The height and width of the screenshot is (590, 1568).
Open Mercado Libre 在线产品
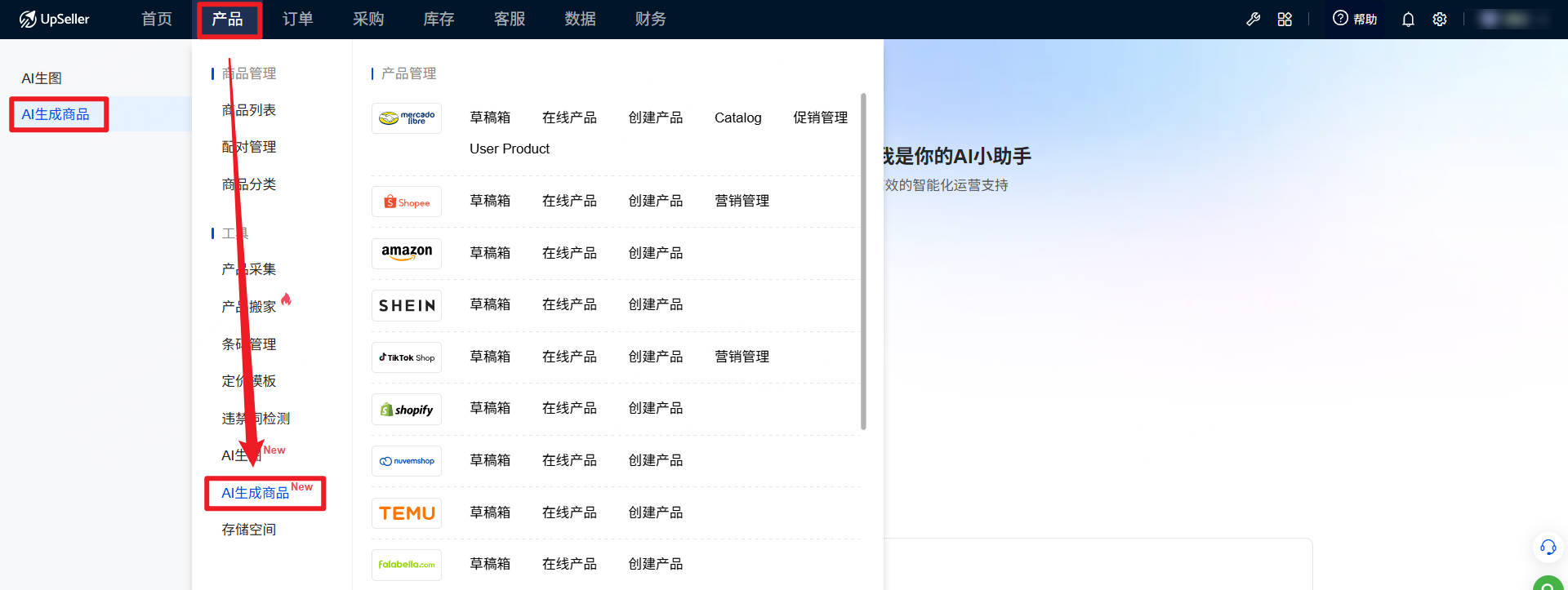point(569,118)
